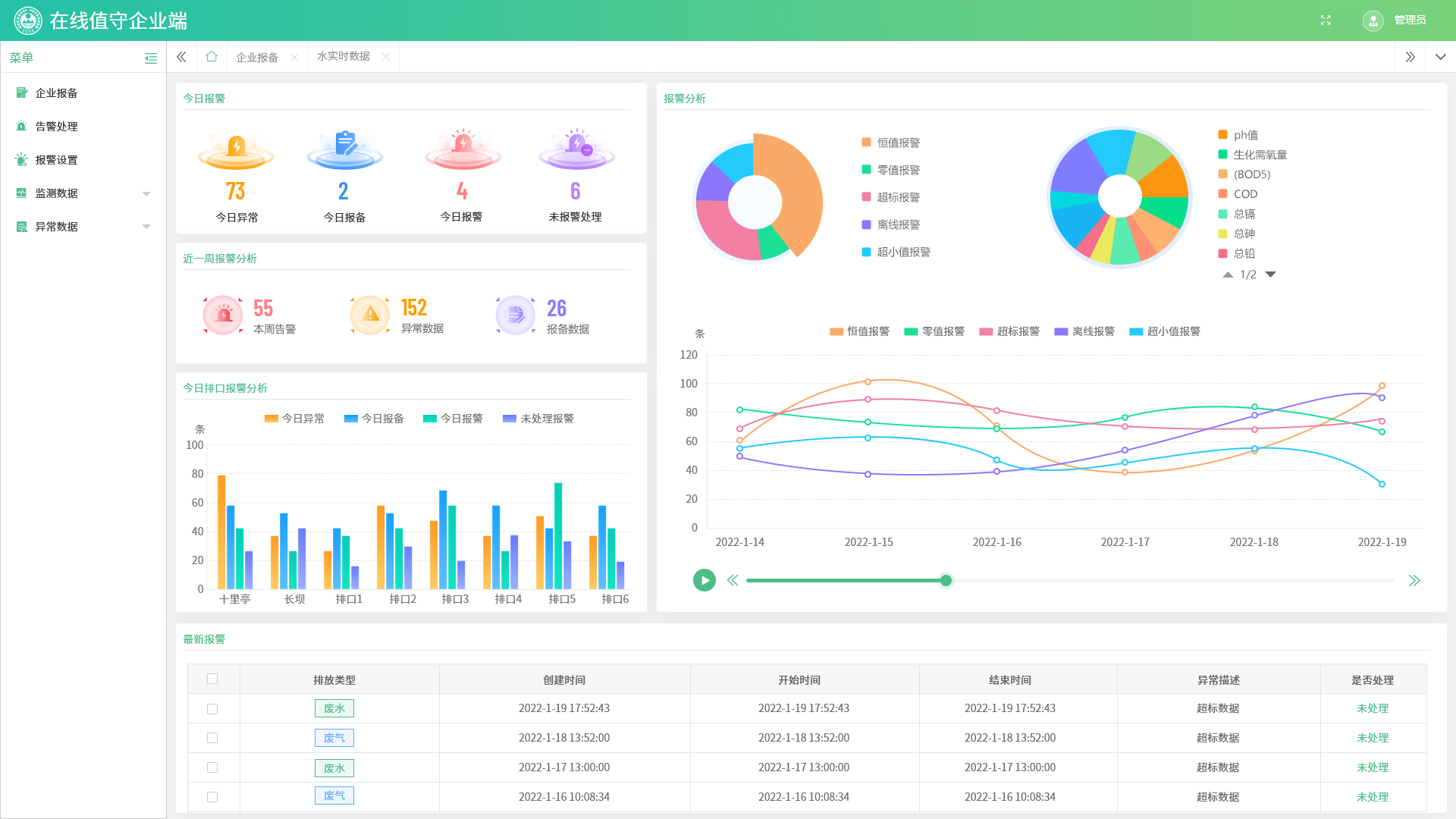1456x819 pixels.
Task: Click 废气 tag in 2022-1-18 row
Action: 334,738
